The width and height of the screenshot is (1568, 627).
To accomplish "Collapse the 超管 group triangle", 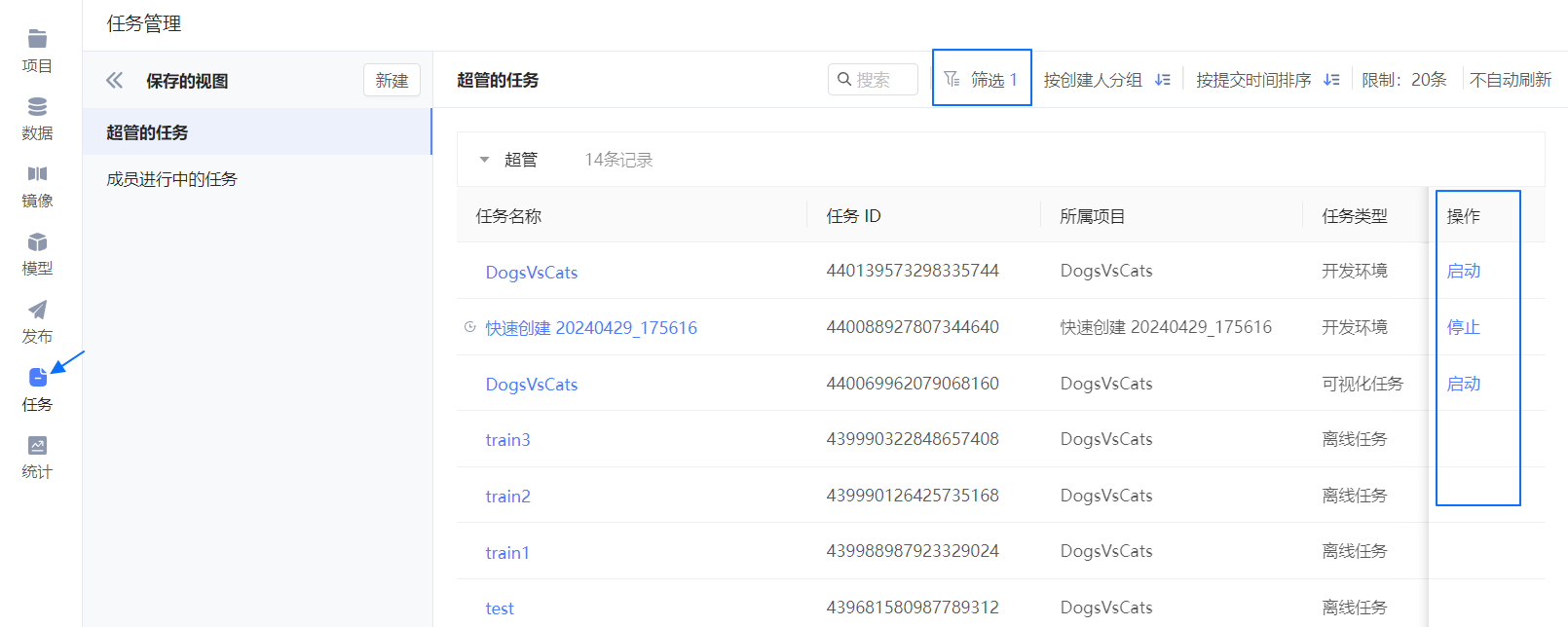I will pos(484,160).
